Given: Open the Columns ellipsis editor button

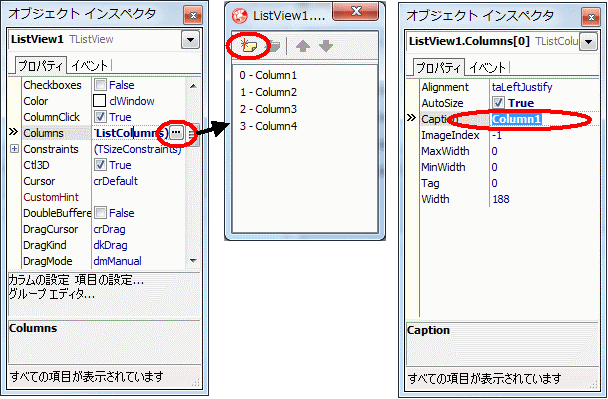Looking at the screenshot, I should (x=176, y=133).
